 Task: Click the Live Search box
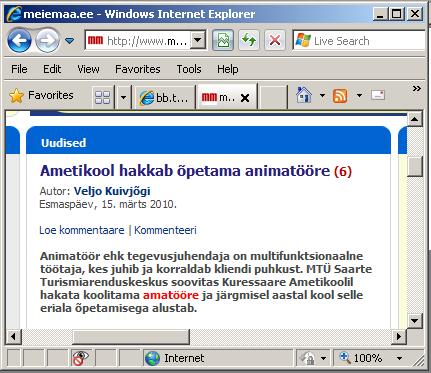(x=359, y=41)
